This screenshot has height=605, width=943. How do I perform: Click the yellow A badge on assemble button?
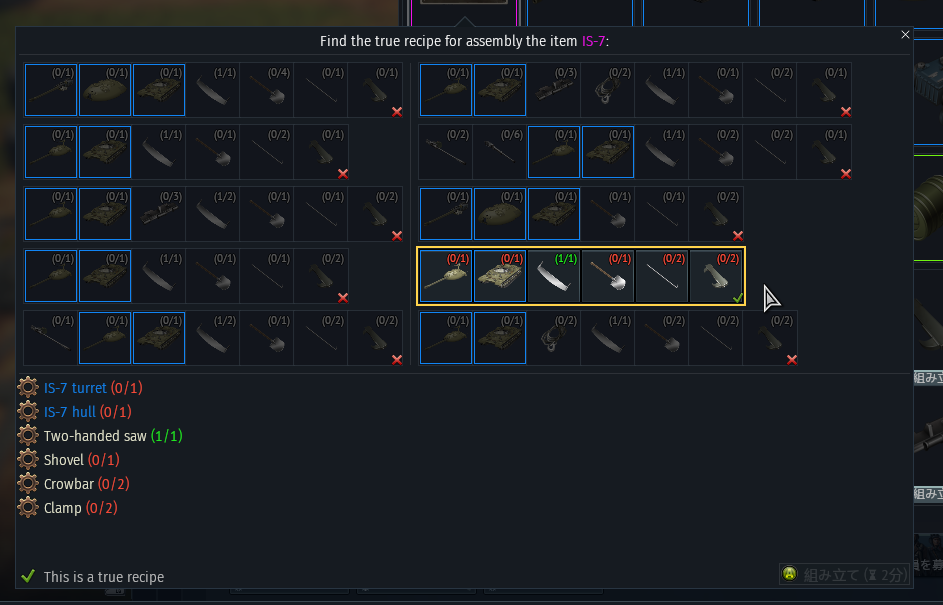(x=790, y=574)
